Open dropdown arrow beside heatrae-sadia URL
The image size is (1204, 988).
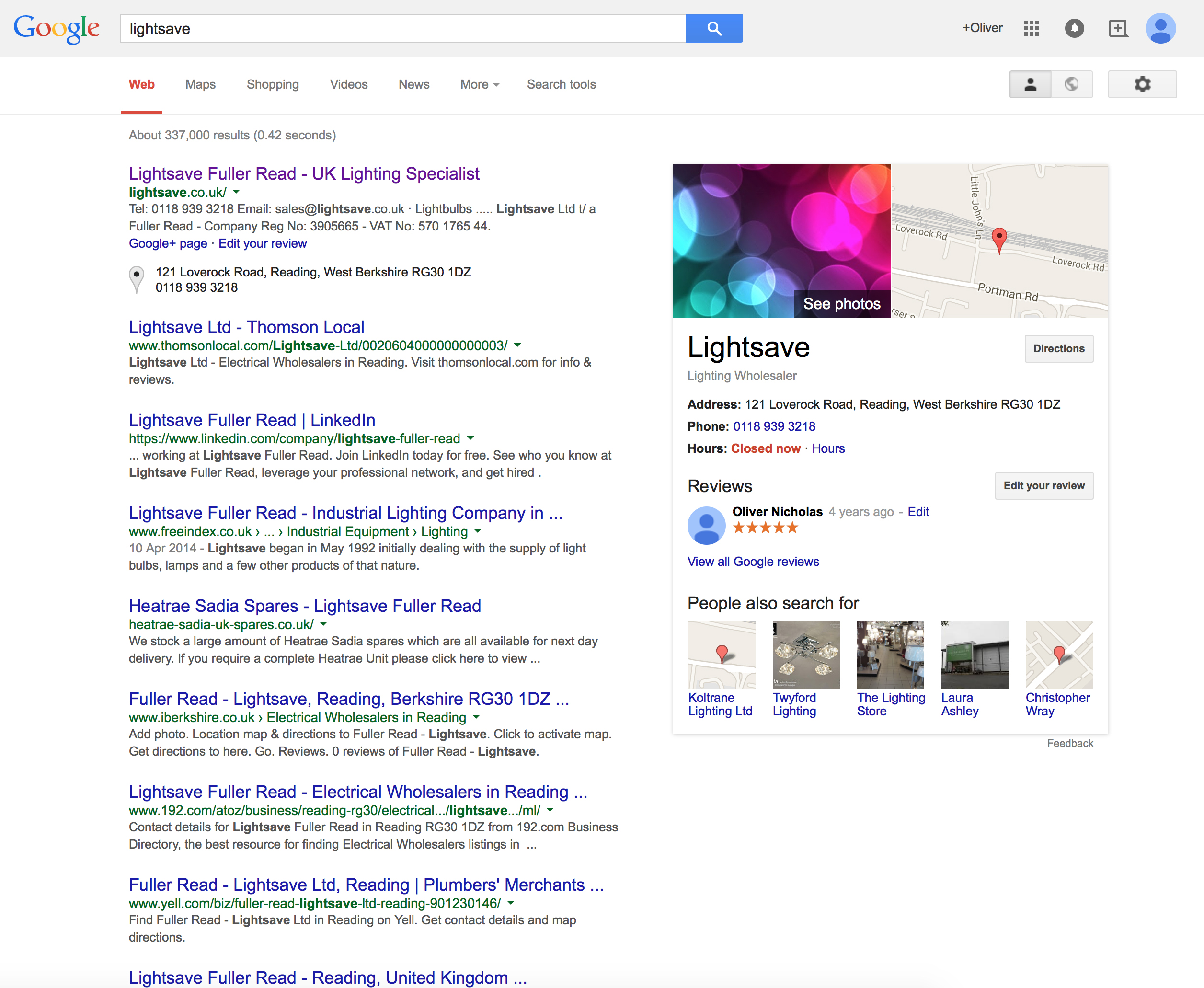(x=323, y=624)
